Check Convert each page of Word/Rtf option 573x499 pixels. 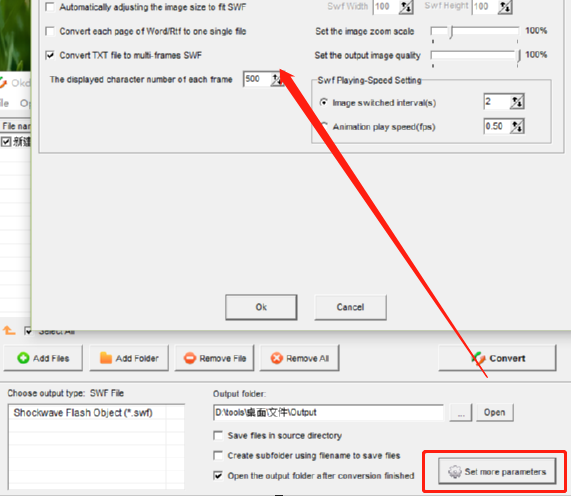(50, 31)
